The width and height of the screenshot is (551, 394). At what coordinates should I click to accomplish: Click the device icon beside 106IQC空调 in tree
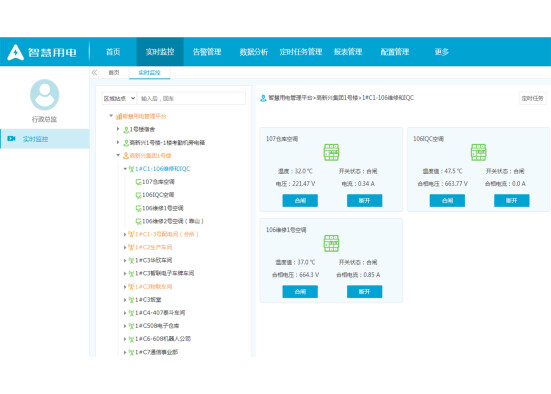coord(138,195)
